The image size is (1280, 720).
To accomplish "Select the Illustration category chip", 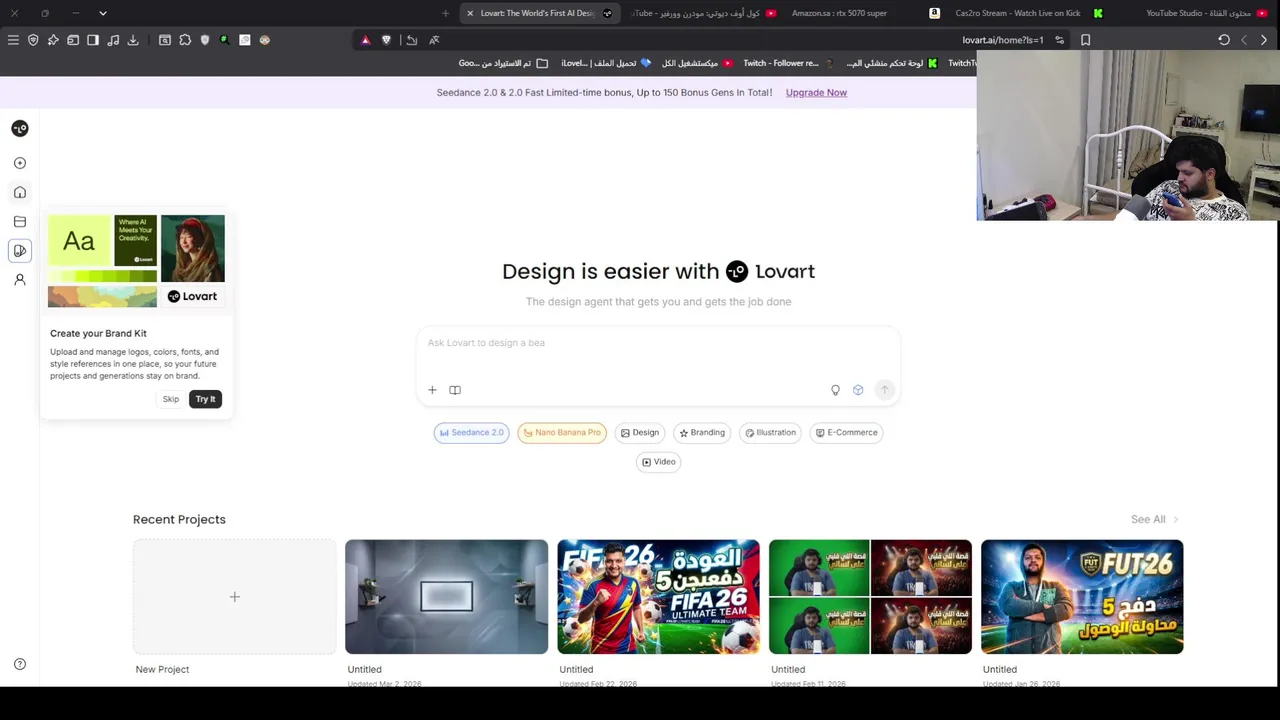I will (x=770, y=433).
